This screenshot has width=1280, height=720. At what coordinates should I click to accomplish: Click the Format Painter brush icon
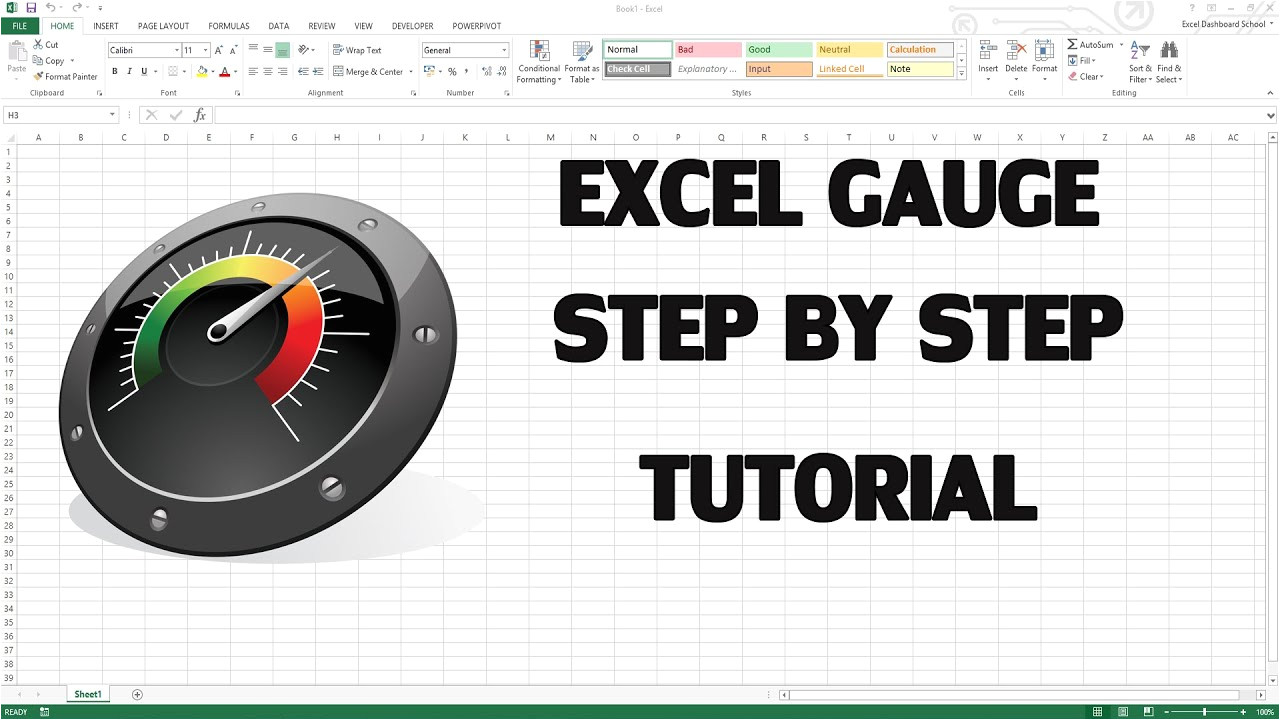coord(38,76)
